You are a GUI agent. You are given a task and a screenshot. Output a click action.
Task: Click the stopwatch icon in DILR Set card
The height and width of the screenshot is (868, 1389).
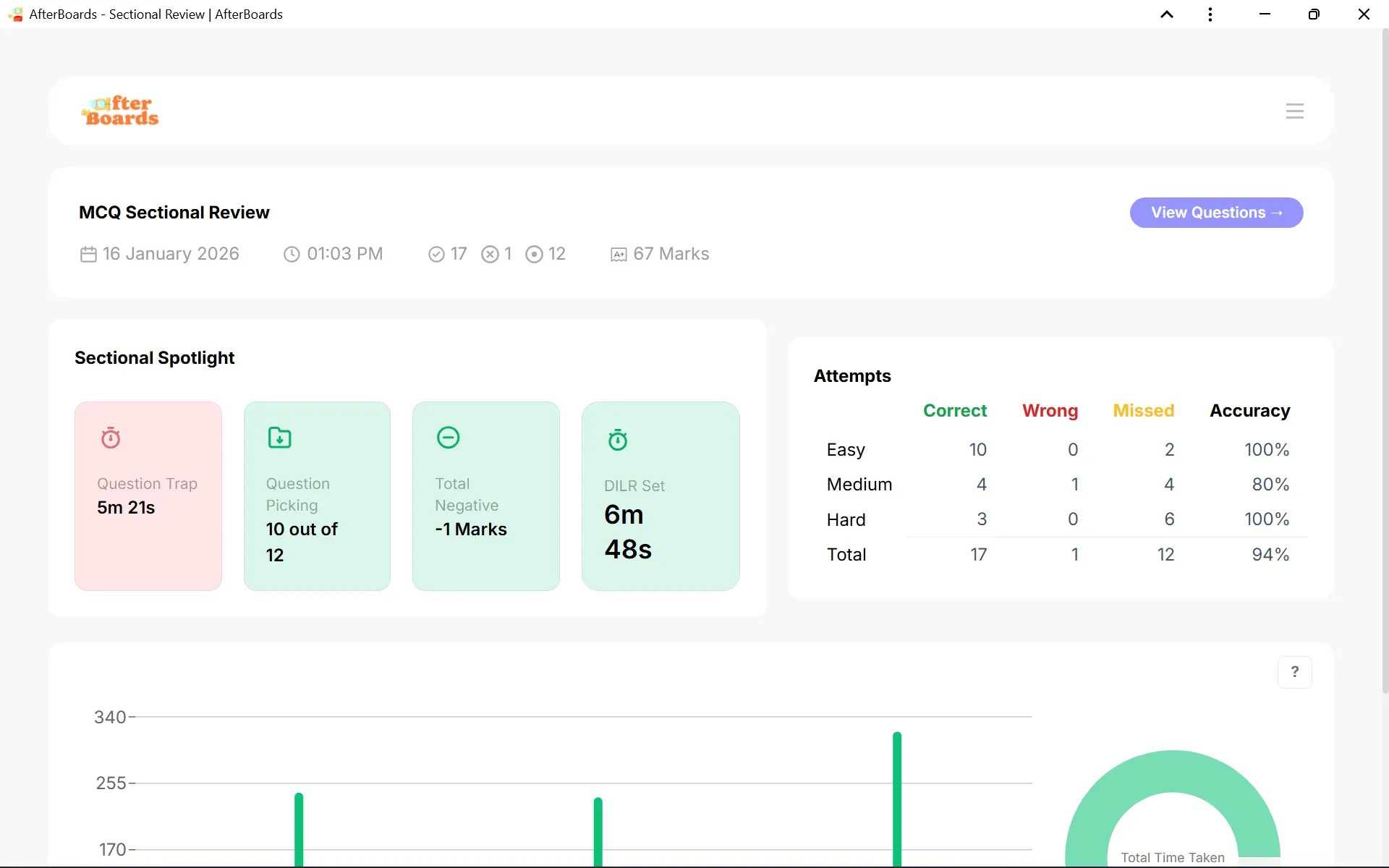(618, 440)
